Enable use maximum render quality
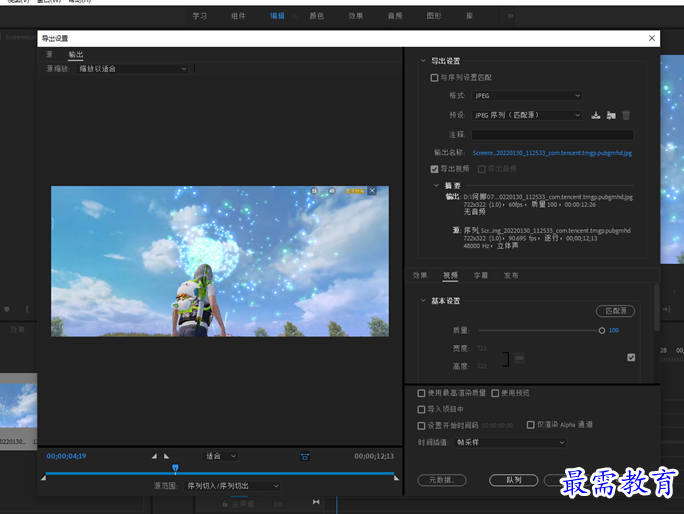 [x=421, y=393]
